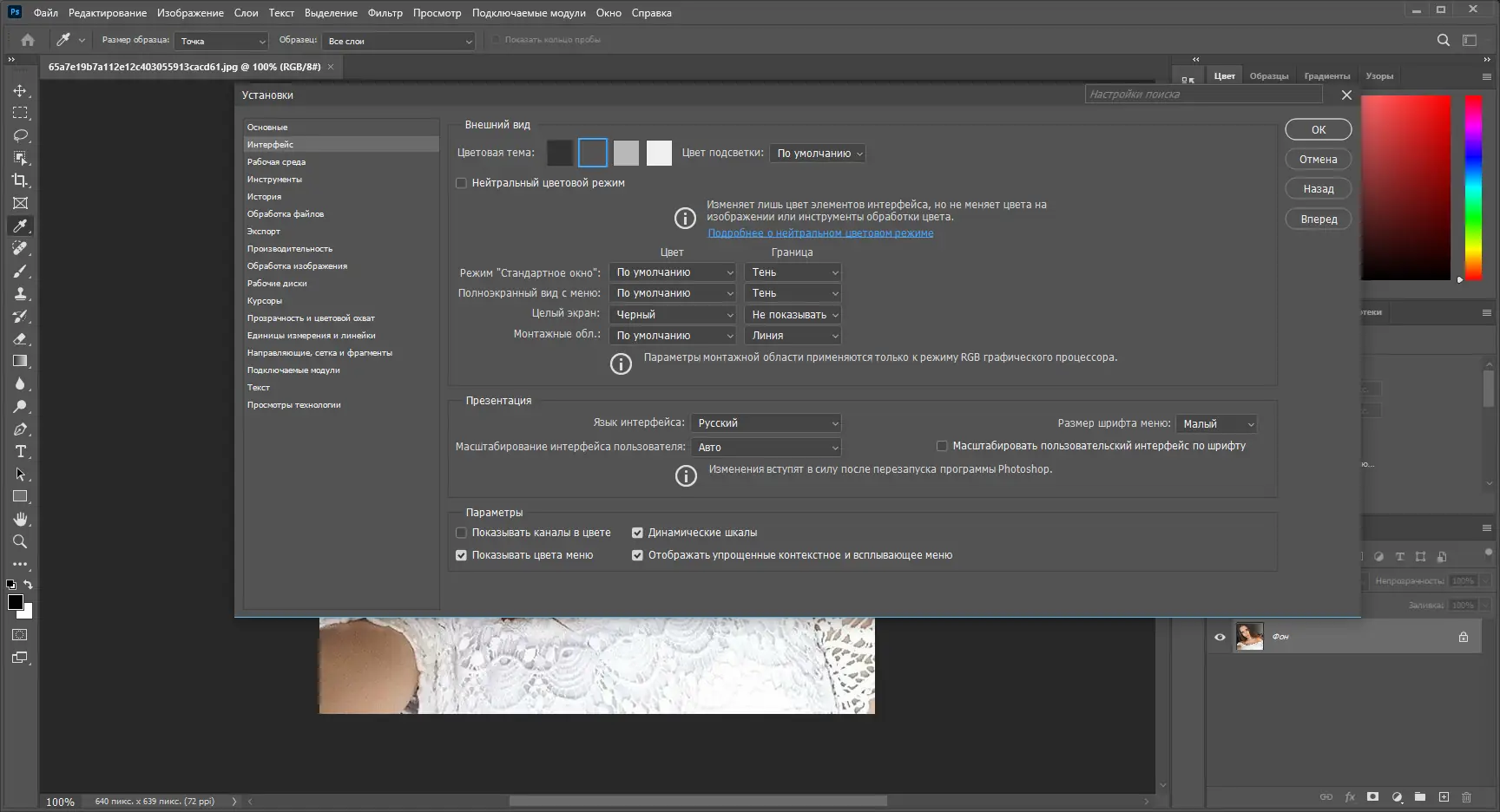Select the Horizontal Type tool
1500x812 pixels.
pyautogui.click(x=20, y=451)
